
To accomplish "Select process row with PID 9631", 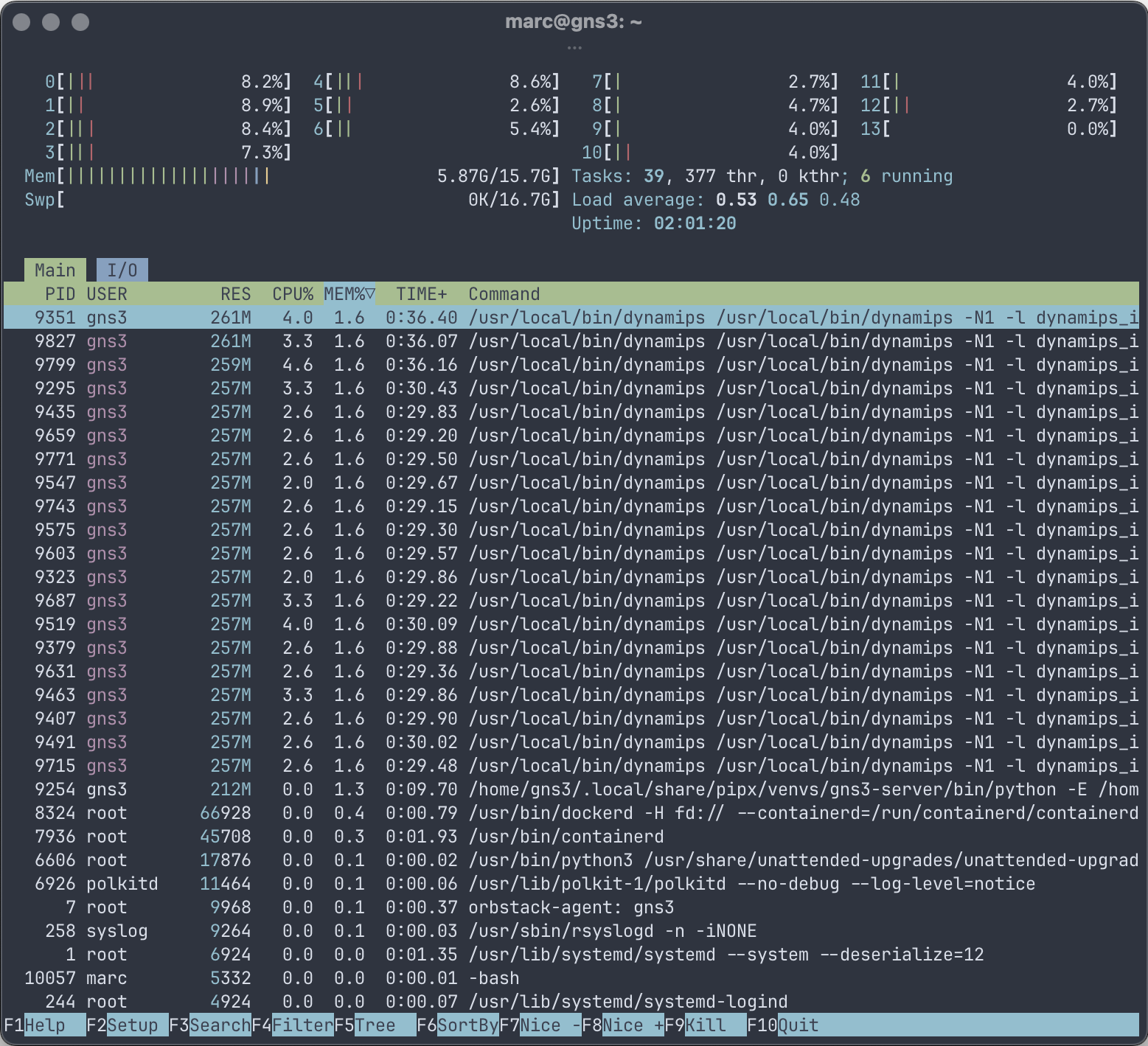I will pyautogui.click(x=571, y=671).
